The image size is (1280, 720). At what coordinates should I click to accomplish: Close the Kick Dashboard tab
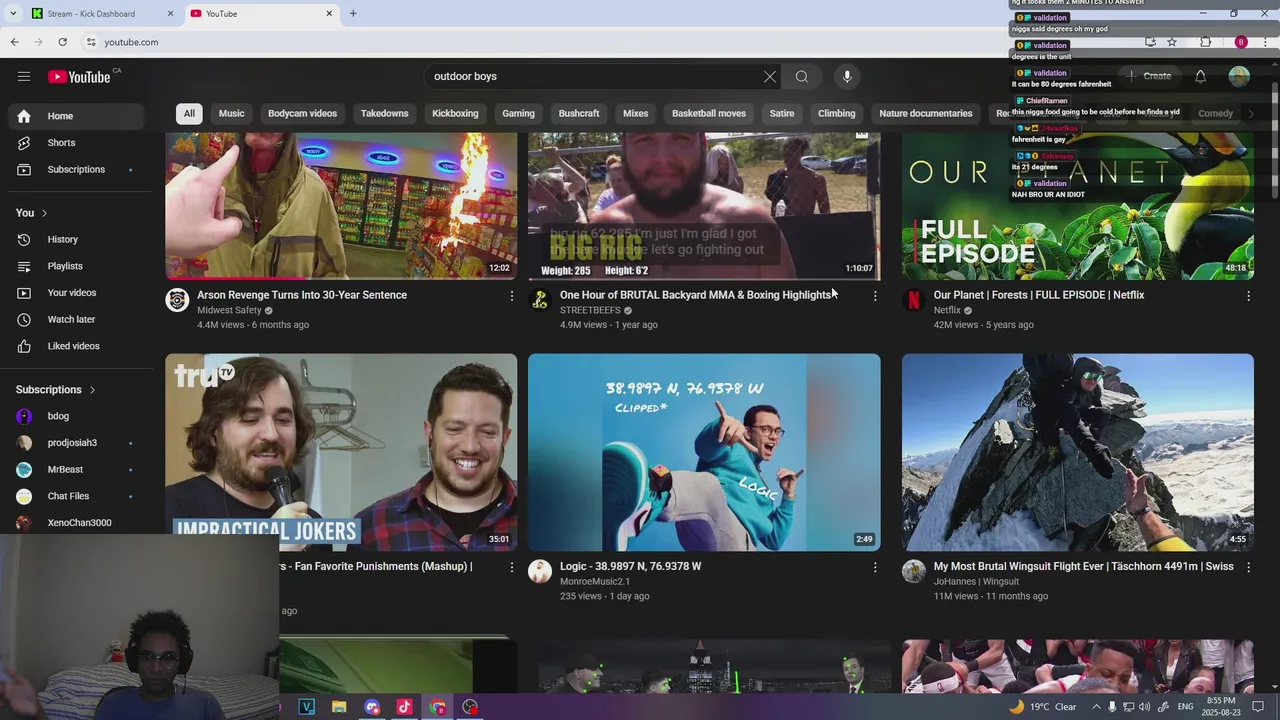click(x=170, y=13)
